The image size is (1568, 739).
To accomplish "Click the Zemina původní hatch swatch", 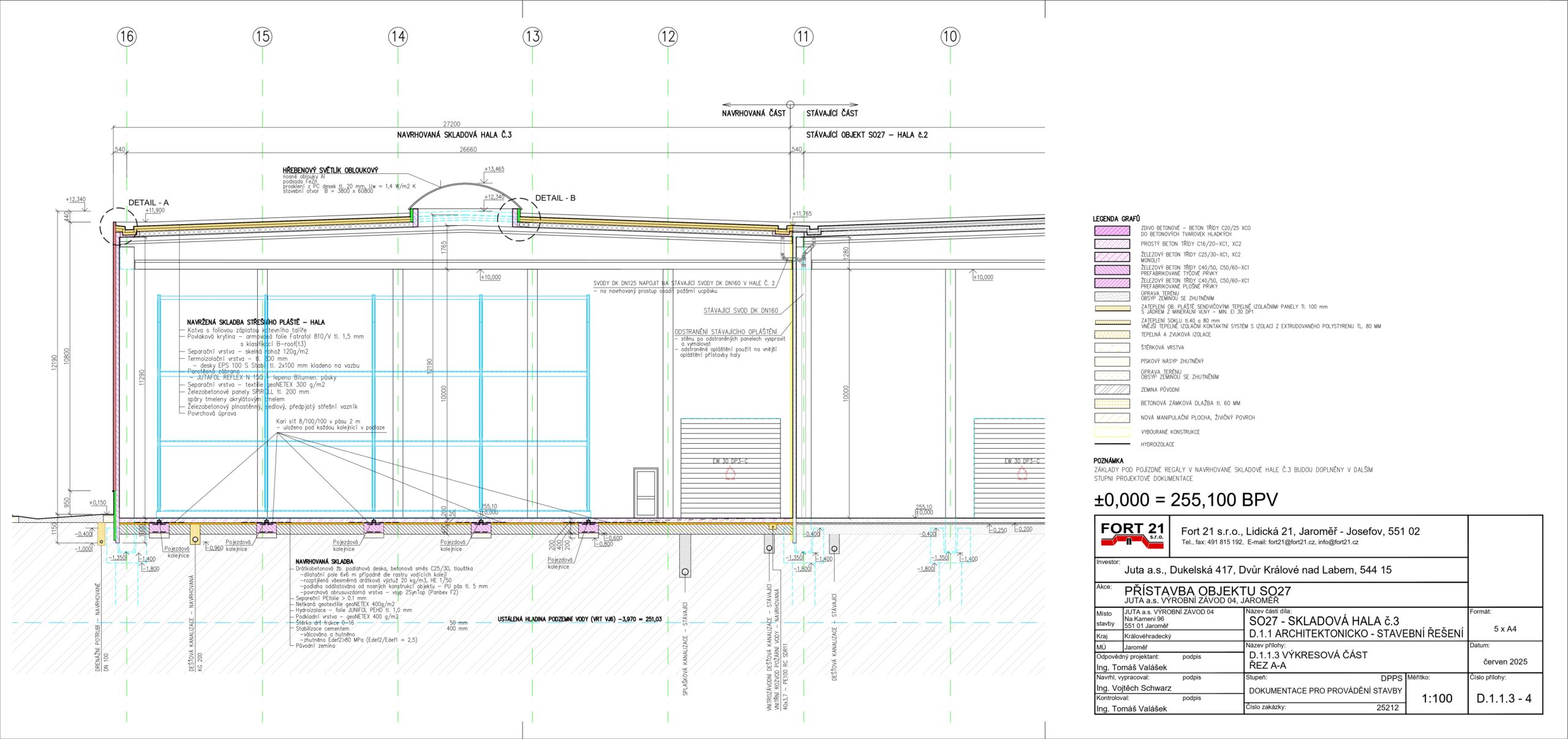I will tap(1112, 389).
